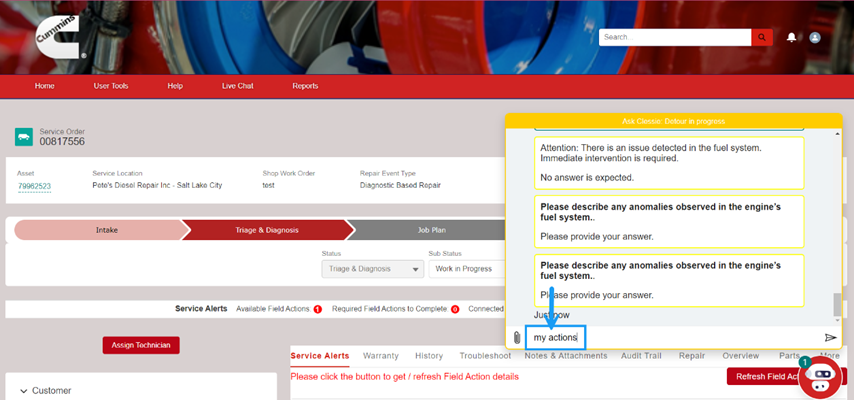Click the chat scroll down arrow
This screenshot has width=854, height=400.
tap(837, 320)
